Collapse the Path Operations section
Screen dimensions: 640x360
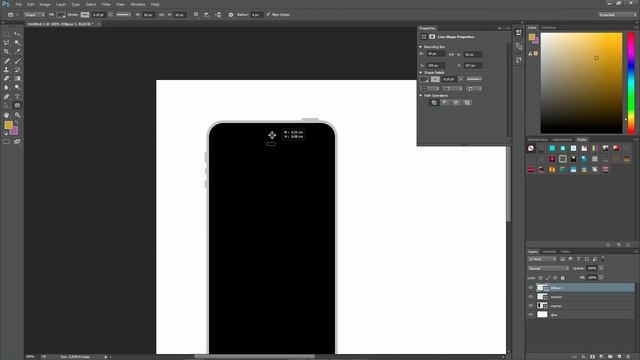coord(421,96)
